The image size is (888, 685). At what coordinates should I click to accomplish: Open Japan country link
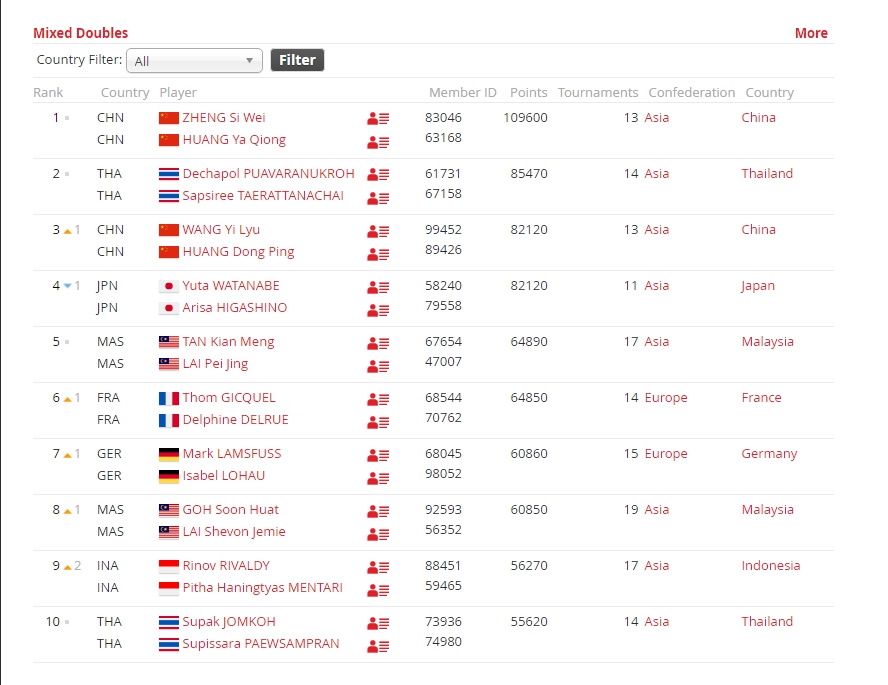point(758,286)
